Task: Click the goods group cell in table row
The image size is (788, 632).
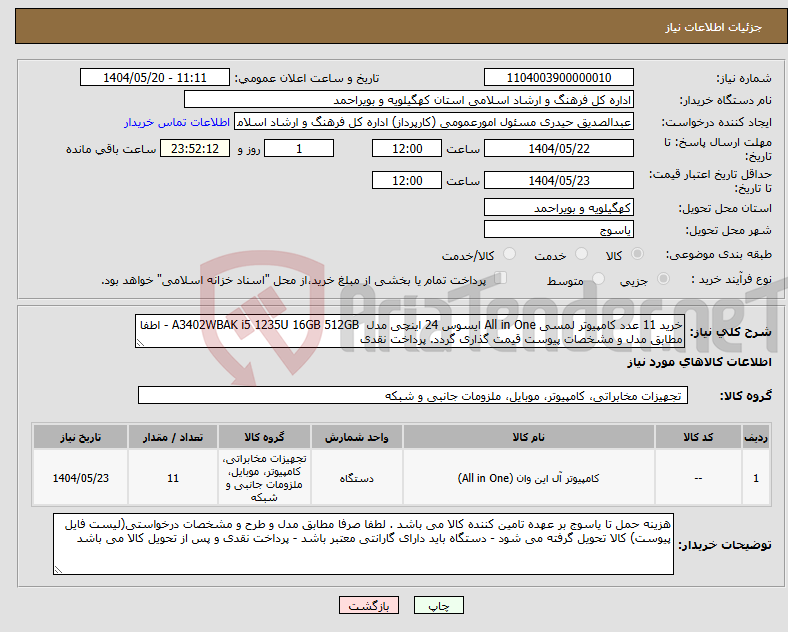Action: [x=264, y=478]
